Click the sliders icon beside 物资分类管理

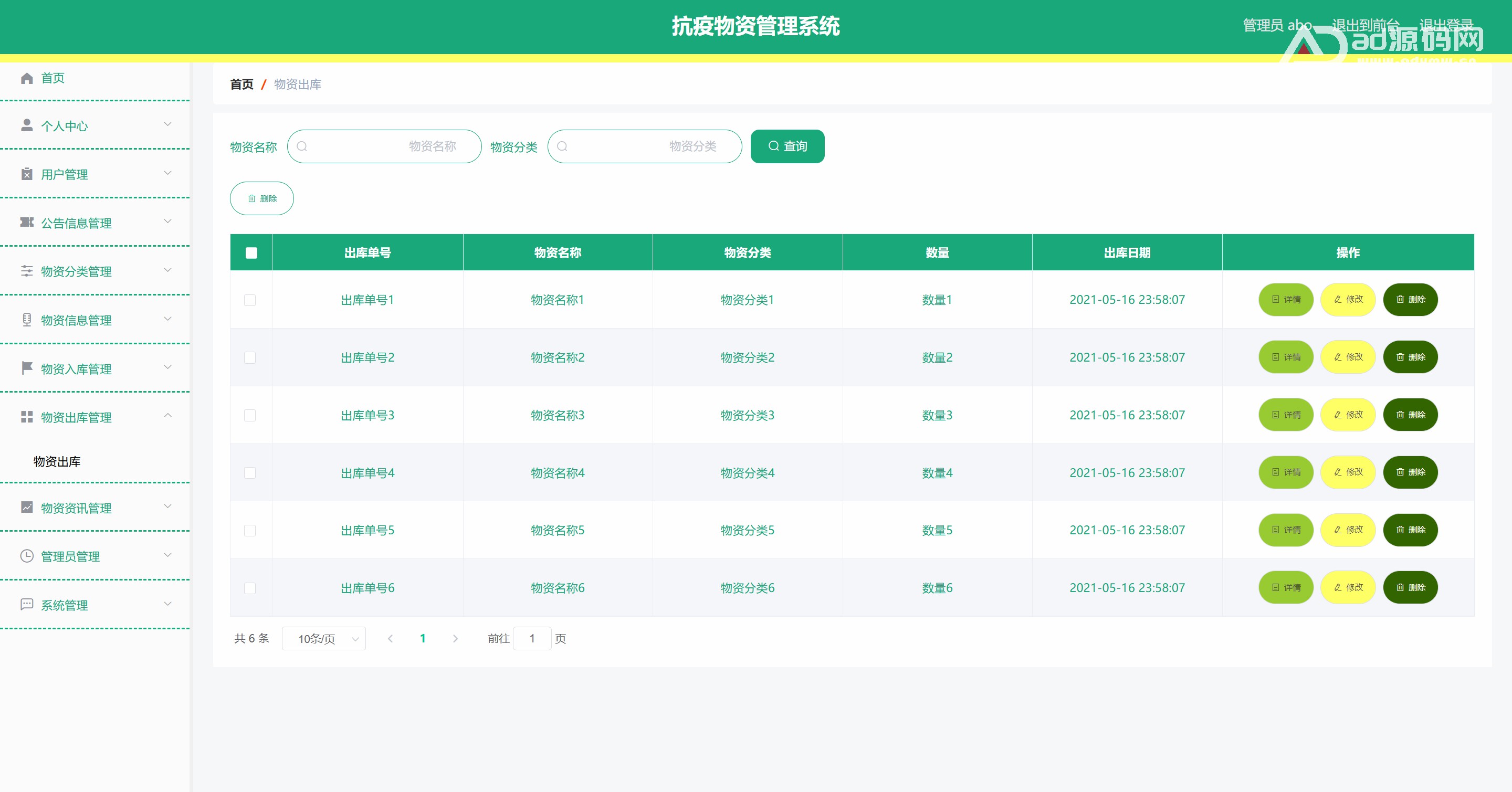(26, 271)
